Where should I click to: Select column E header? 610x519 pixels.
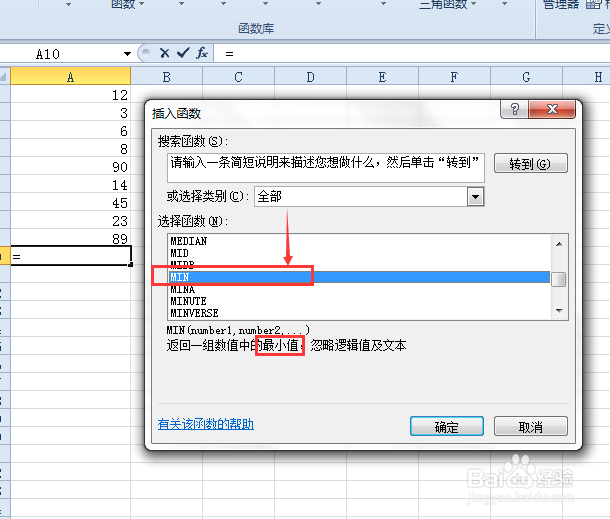[x=382, y=77]
